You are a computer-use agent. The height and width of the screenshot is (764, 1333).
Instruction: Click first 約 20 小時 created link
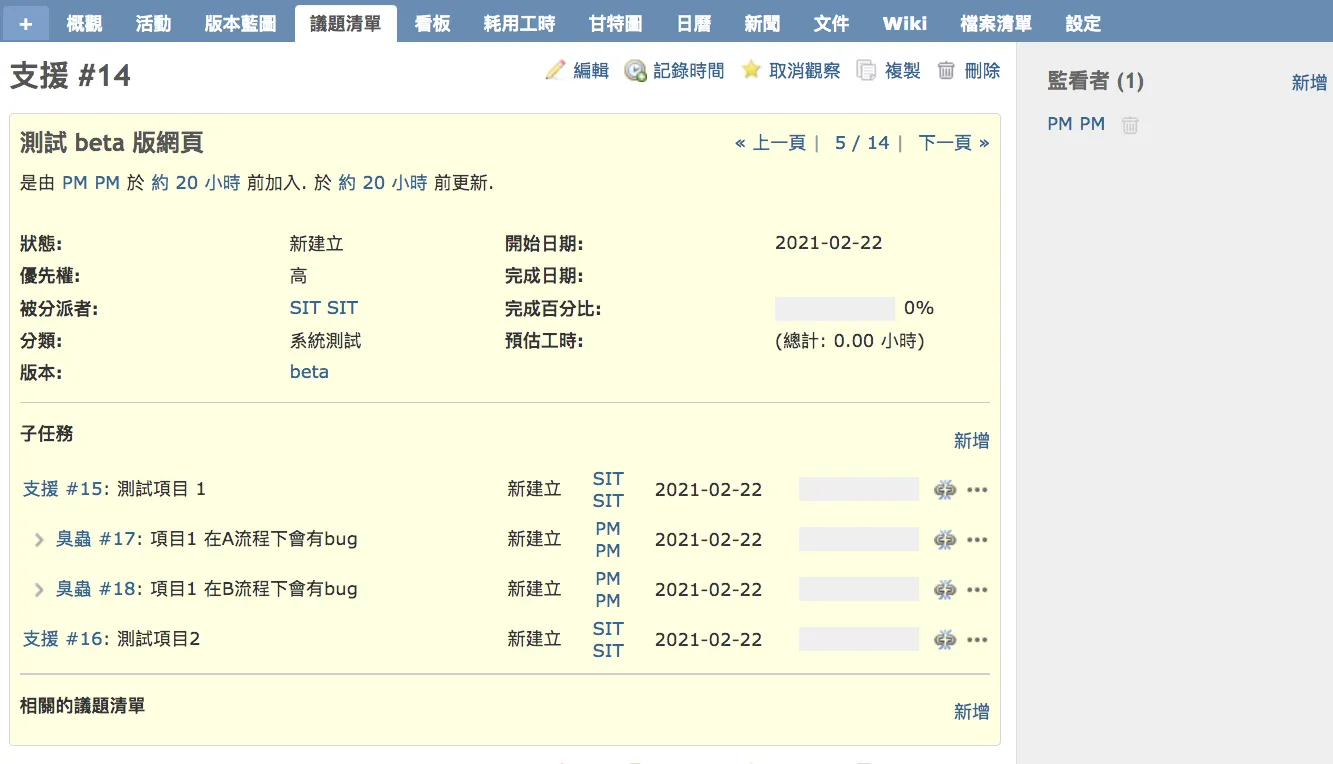pyautogui.click(x=196, y=183)
